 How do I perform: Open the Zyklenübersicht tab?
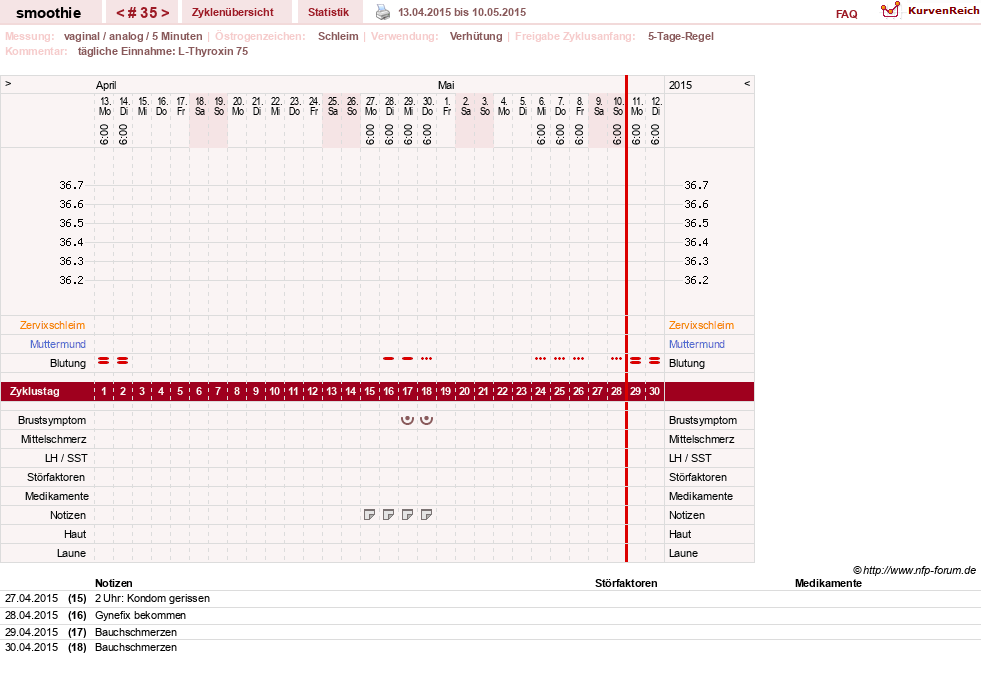233,12
